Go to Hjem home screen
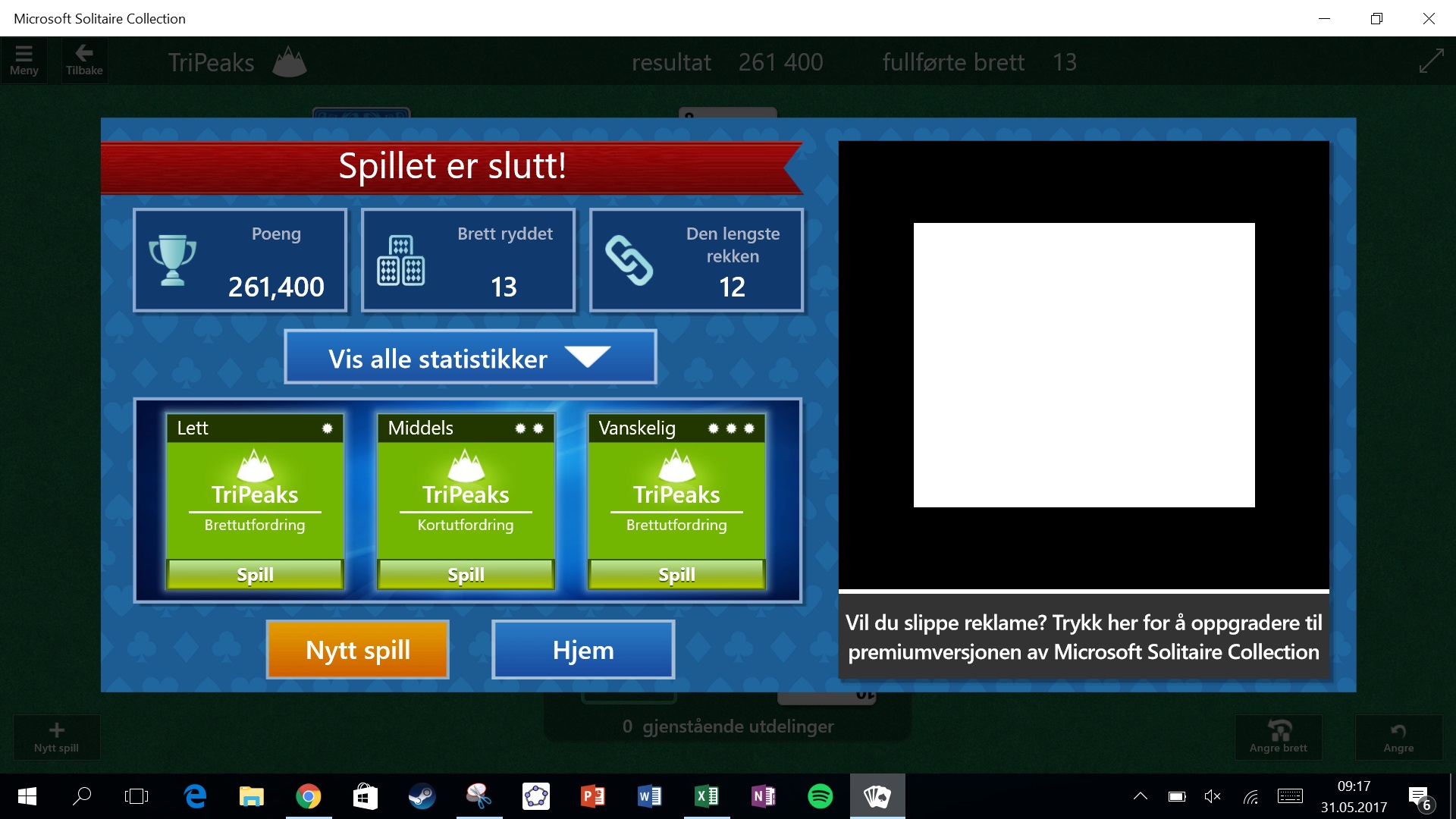 (x=583, y=650)
